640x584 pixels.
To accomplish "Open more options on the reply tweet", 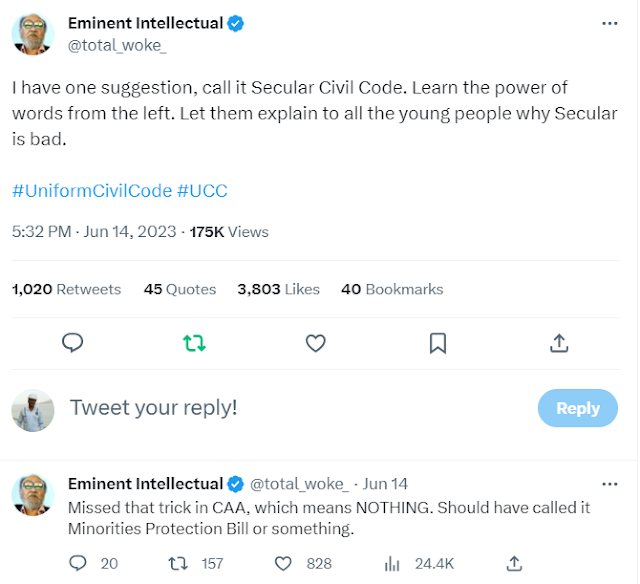I will 609,484.
